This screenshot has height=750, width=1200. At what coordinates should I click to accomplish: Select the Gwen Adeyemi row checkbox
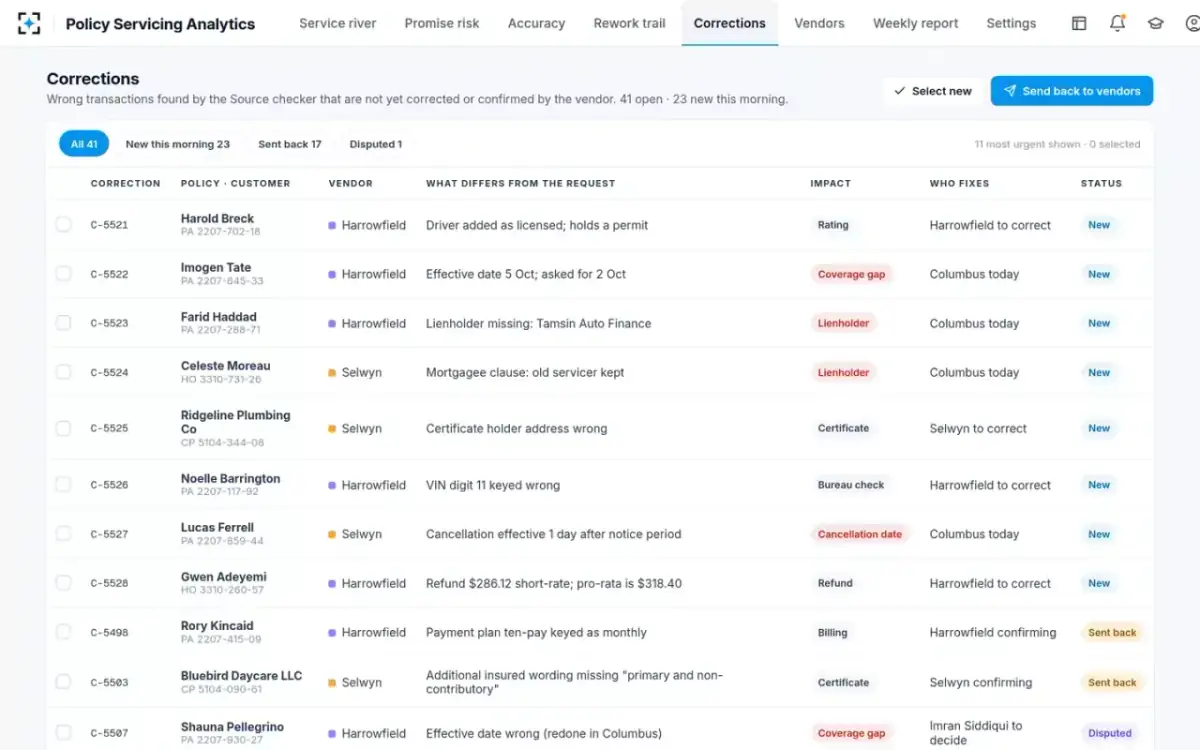coord(63,582)
